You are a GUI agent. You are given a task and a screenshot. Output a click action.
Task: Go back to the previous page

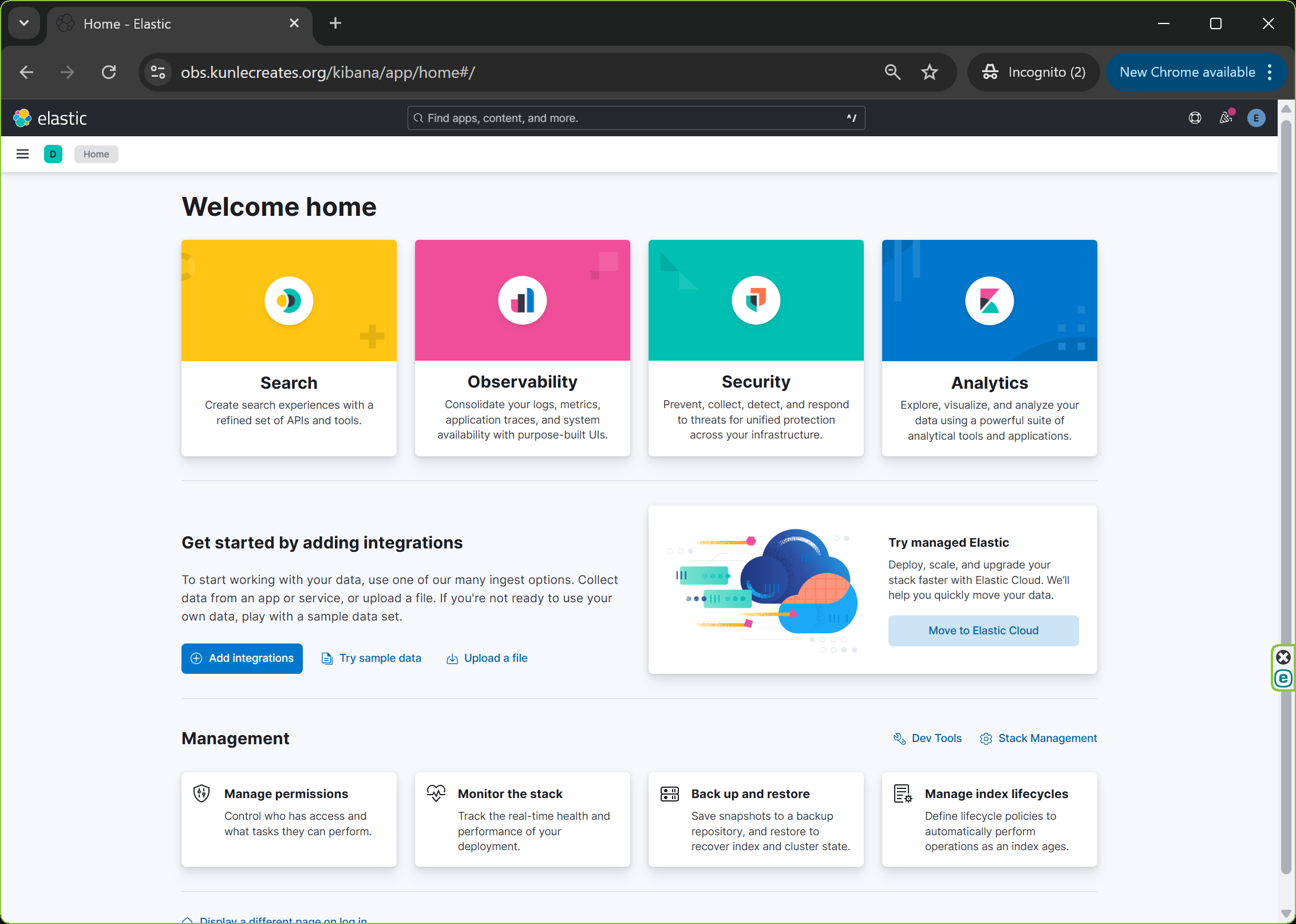click(26, 72)
